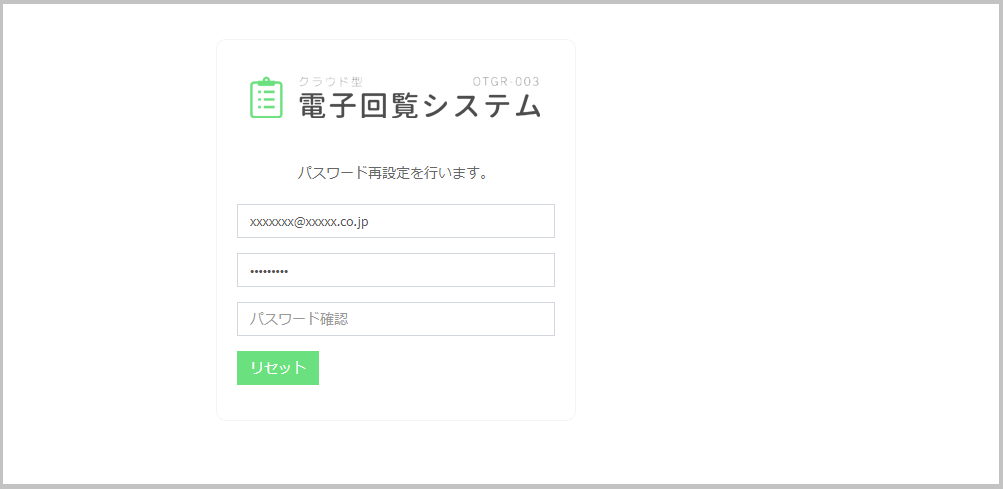Focus the パスワード確認 confirmation field
The width and height of the screenshot is (1003, 489).
pos(395,319)
